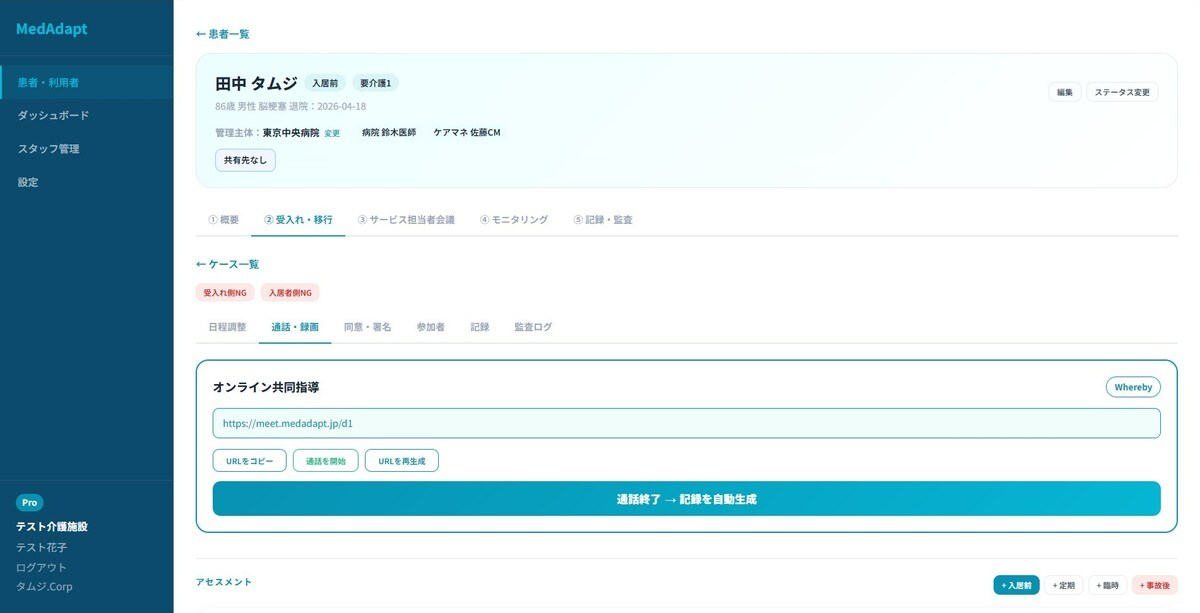1200x613 pixels.
Task: Click the Pro plan badge
Action: 30,503
